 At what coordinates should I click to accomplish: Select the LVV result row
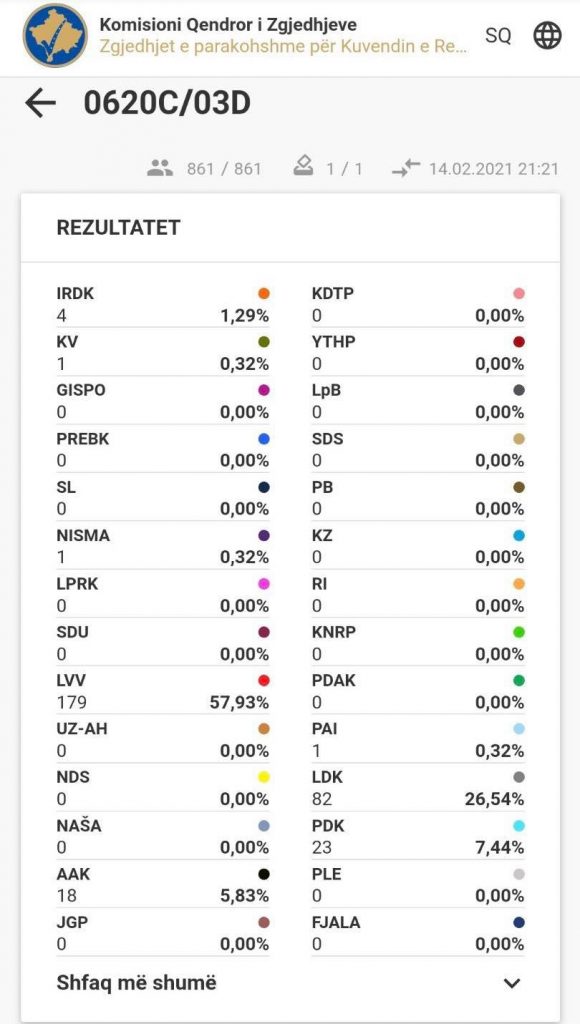click(163, 692)
